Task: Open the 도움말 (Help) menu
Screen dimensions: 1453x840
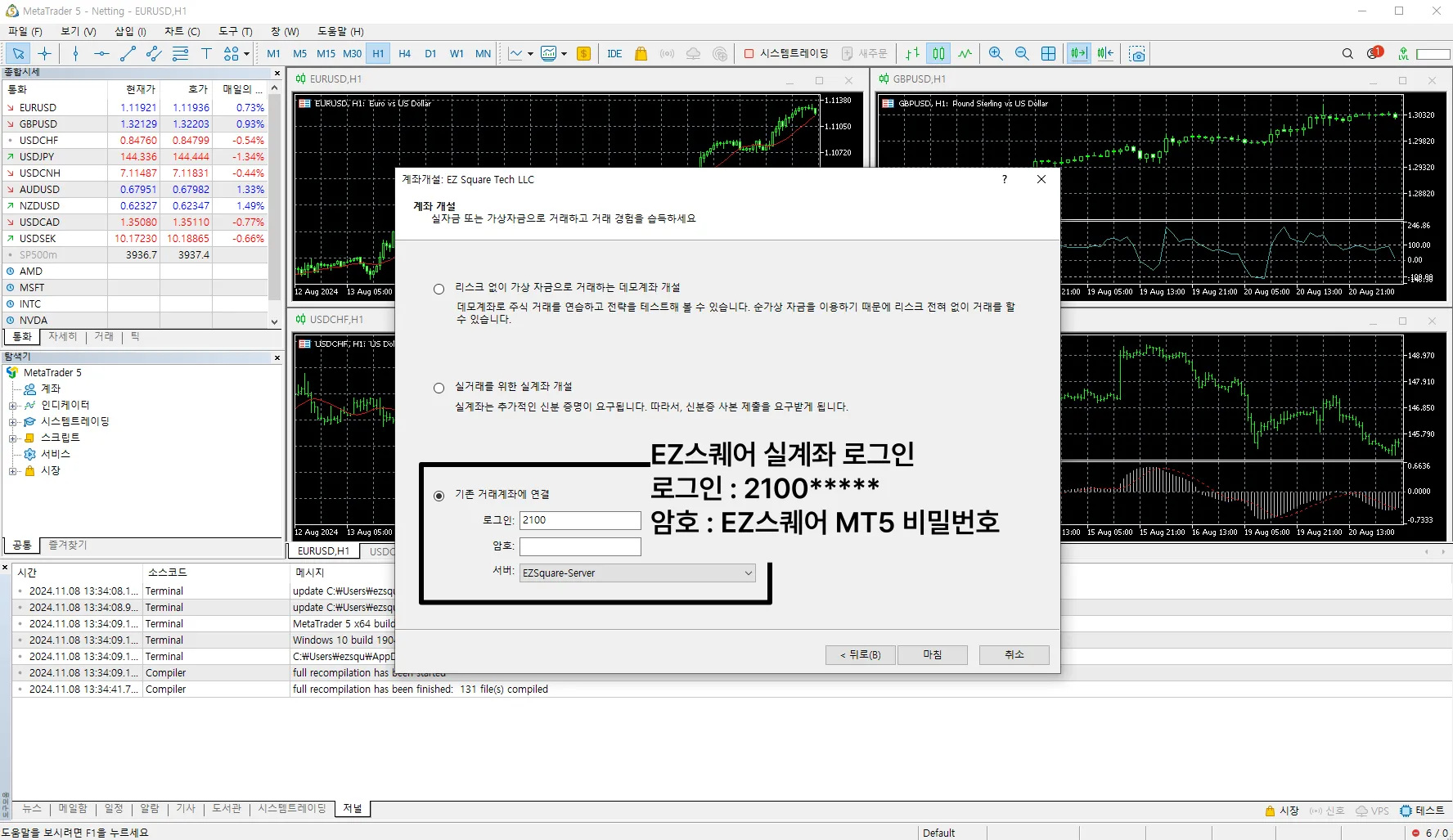Action: (x=340, y=31)
